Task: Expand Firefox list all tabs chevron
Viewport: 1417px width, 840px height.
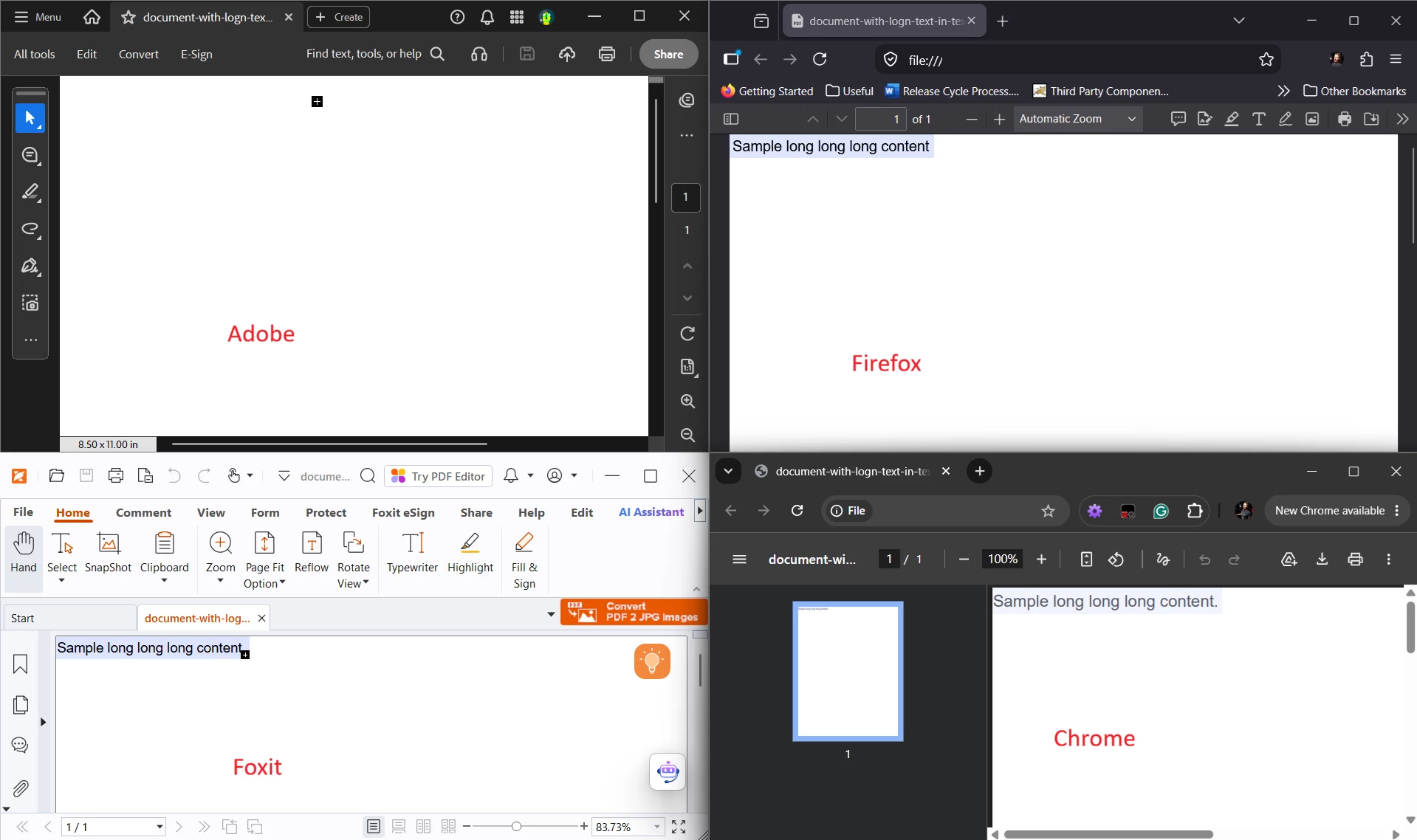Action: [1239, 21]
